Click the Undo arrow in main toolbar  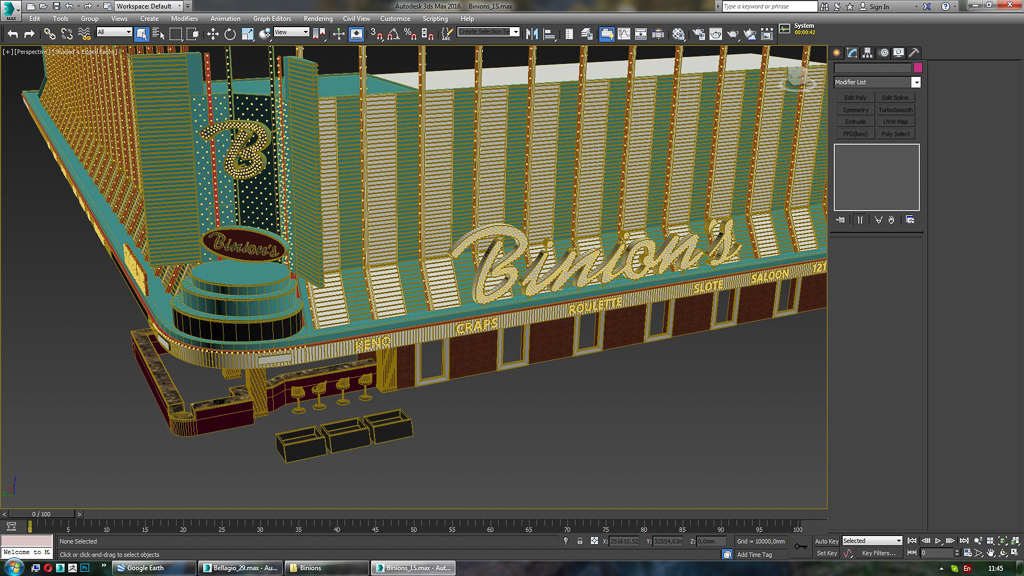(12, 34)
